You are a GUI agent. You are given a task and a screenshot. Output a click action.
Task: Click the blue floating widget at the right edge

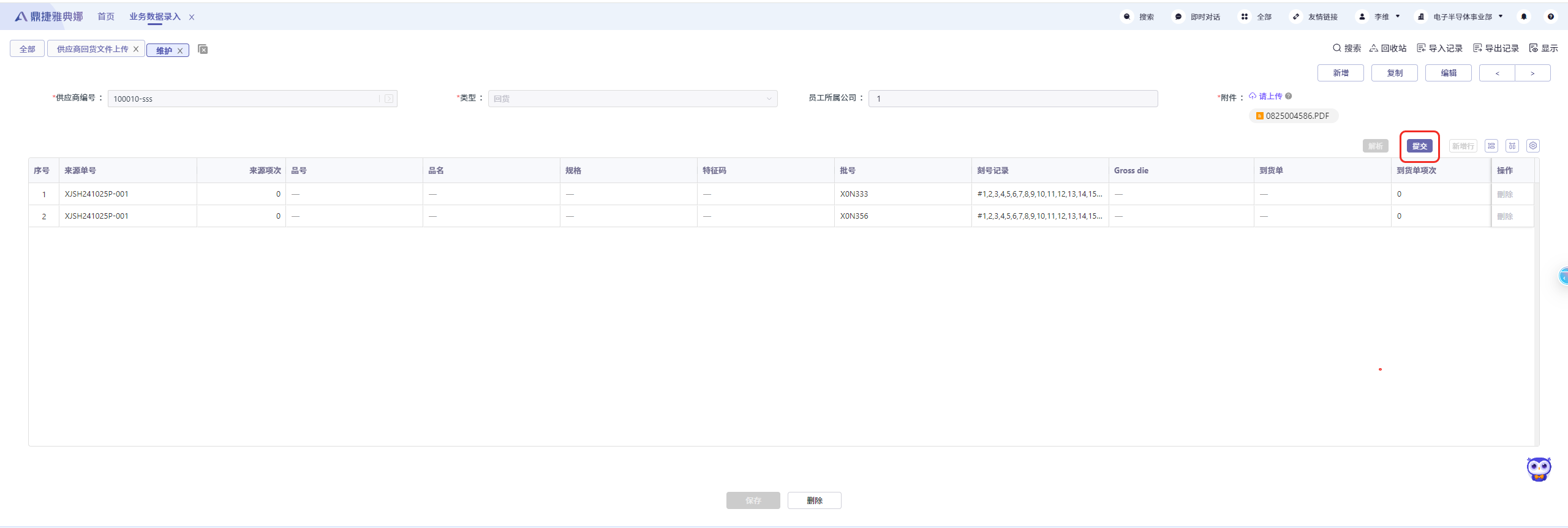click(x=1563, y=276)
